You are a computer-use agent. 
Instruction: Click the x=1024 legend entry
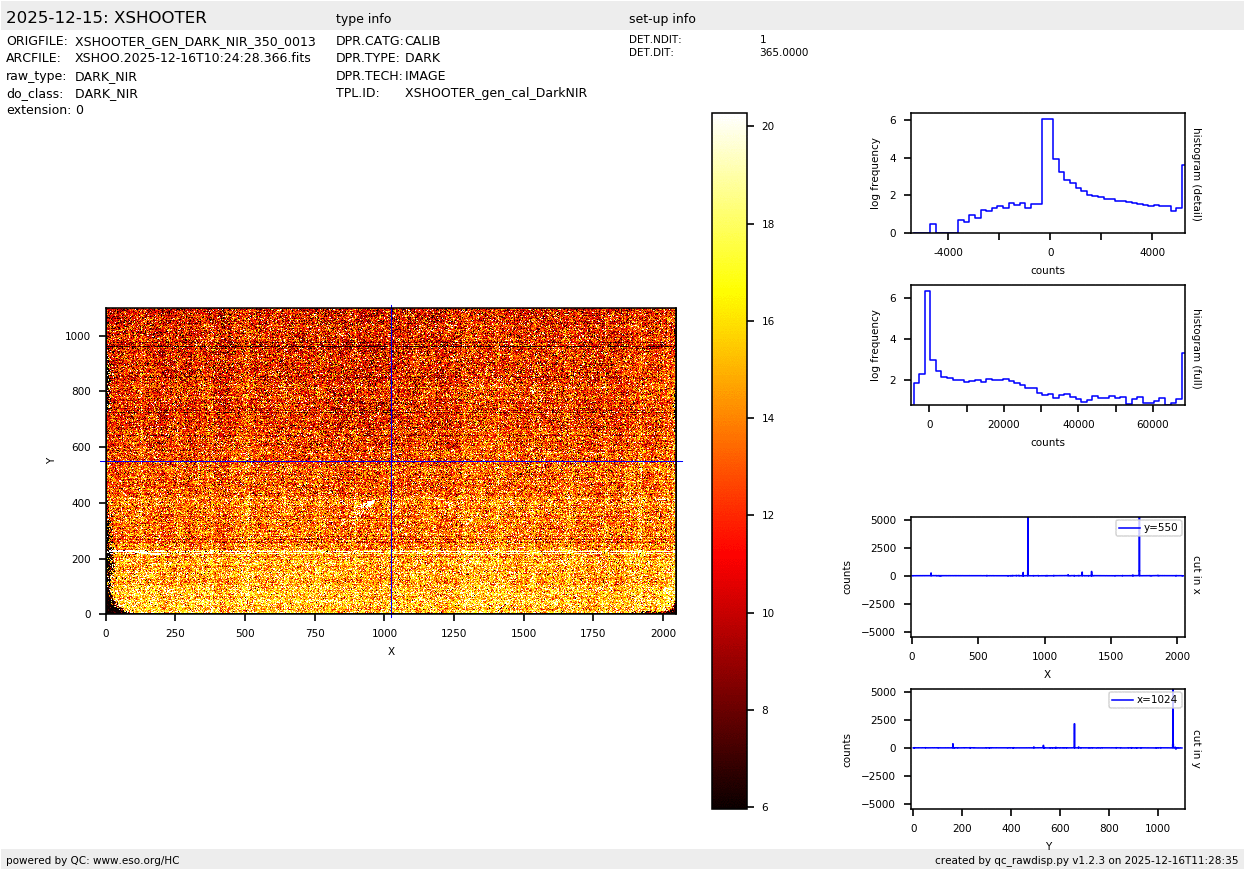[1144, 700]
